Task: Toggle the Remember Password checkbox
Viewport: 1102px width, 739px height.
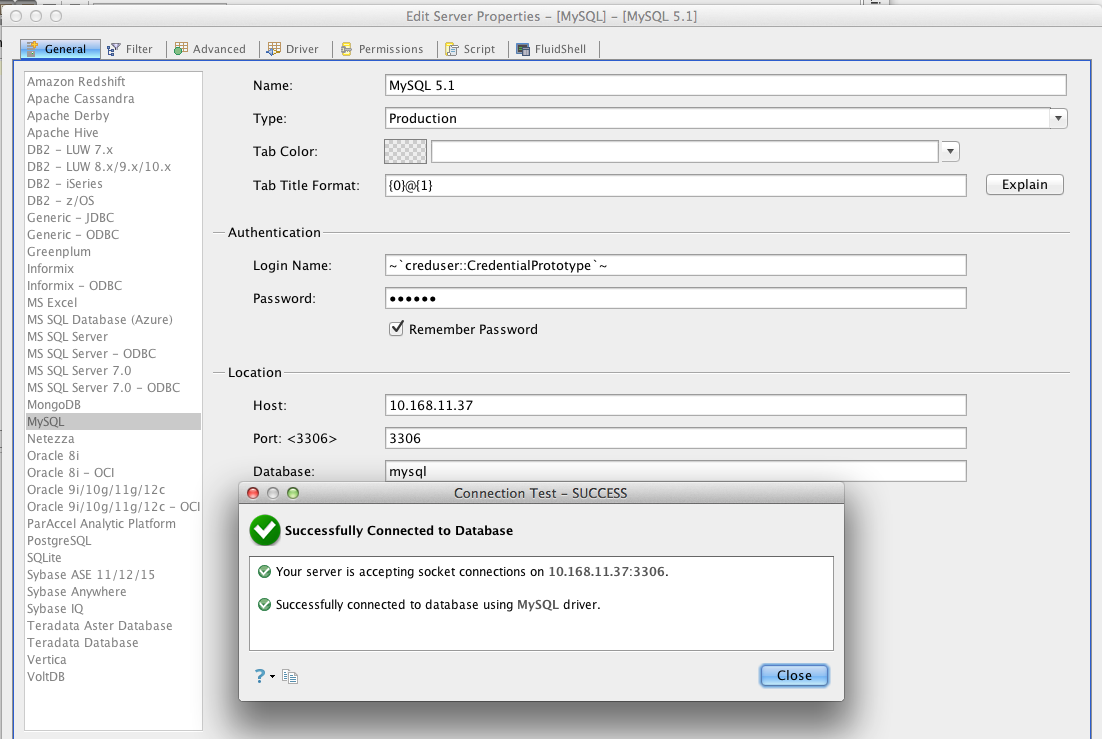Action: [396, 328]
